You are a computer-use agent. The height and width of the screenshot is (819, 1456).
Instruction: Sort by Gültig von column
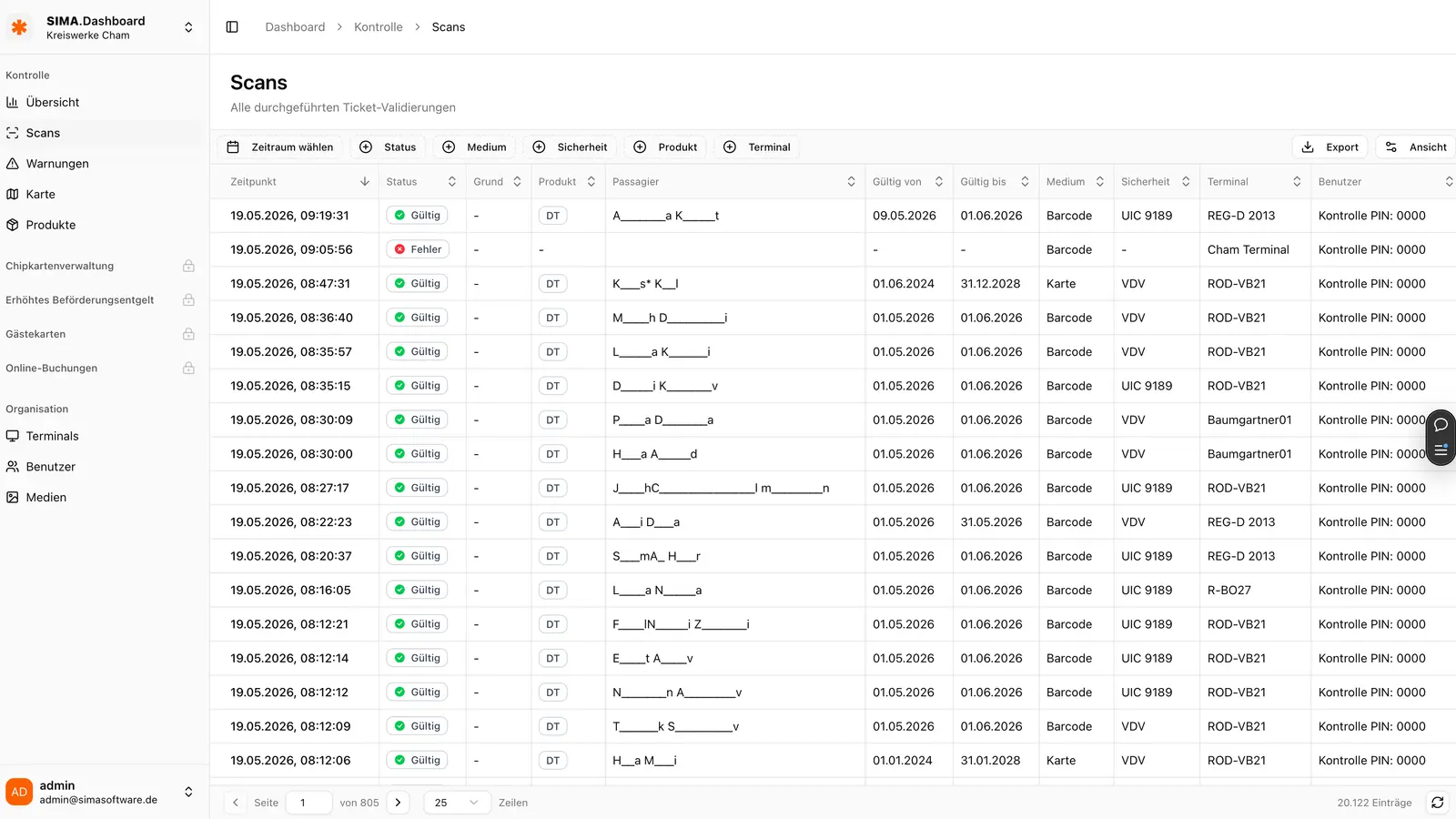point(908,182)
